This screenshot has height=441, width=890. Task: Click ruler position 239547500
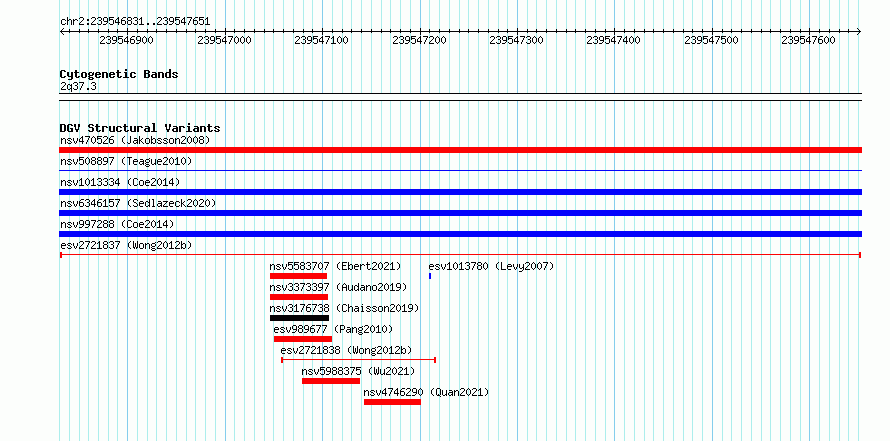[x=712, y=40]
